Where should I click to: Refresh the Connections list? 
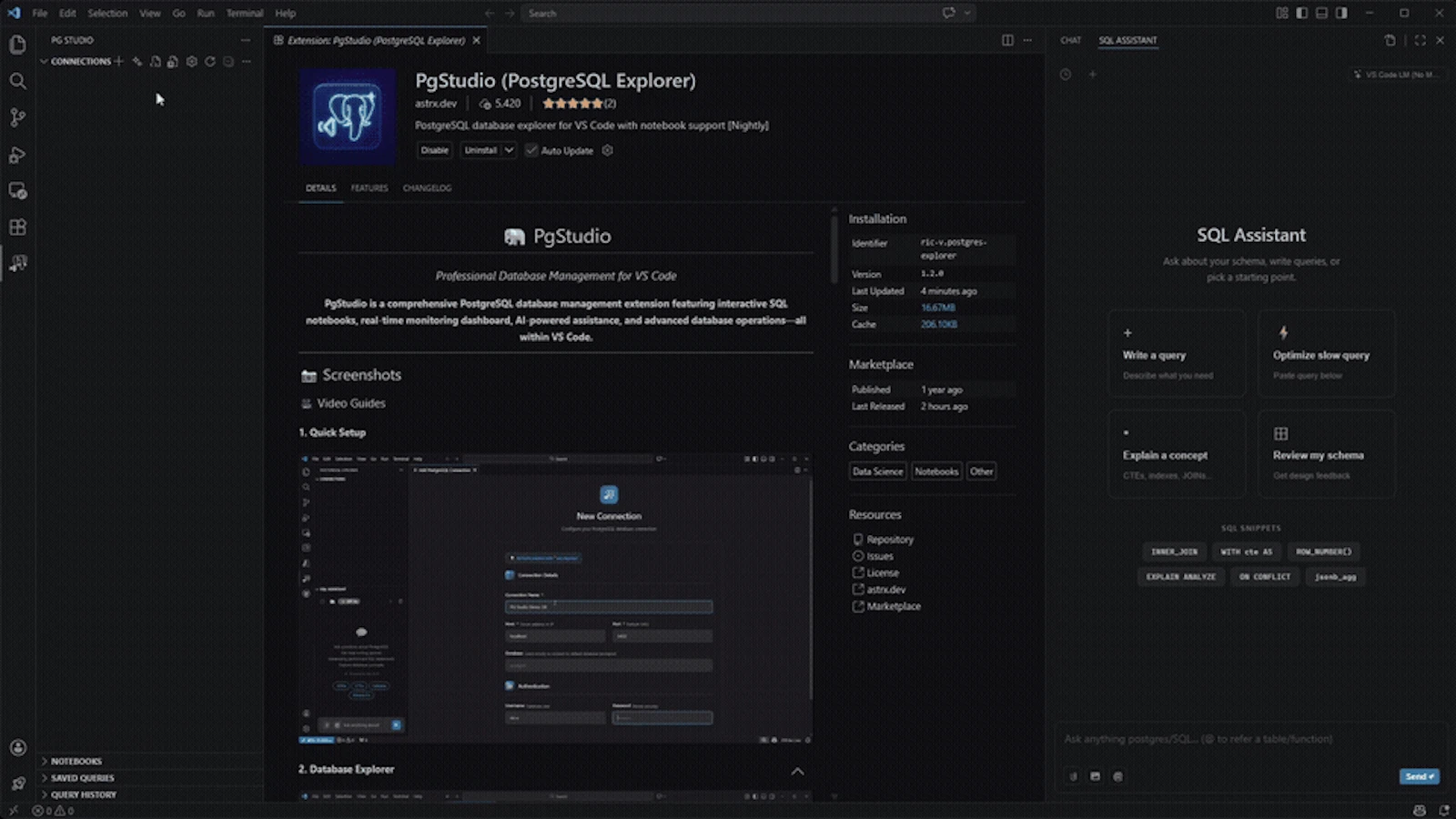pos(209,61)
